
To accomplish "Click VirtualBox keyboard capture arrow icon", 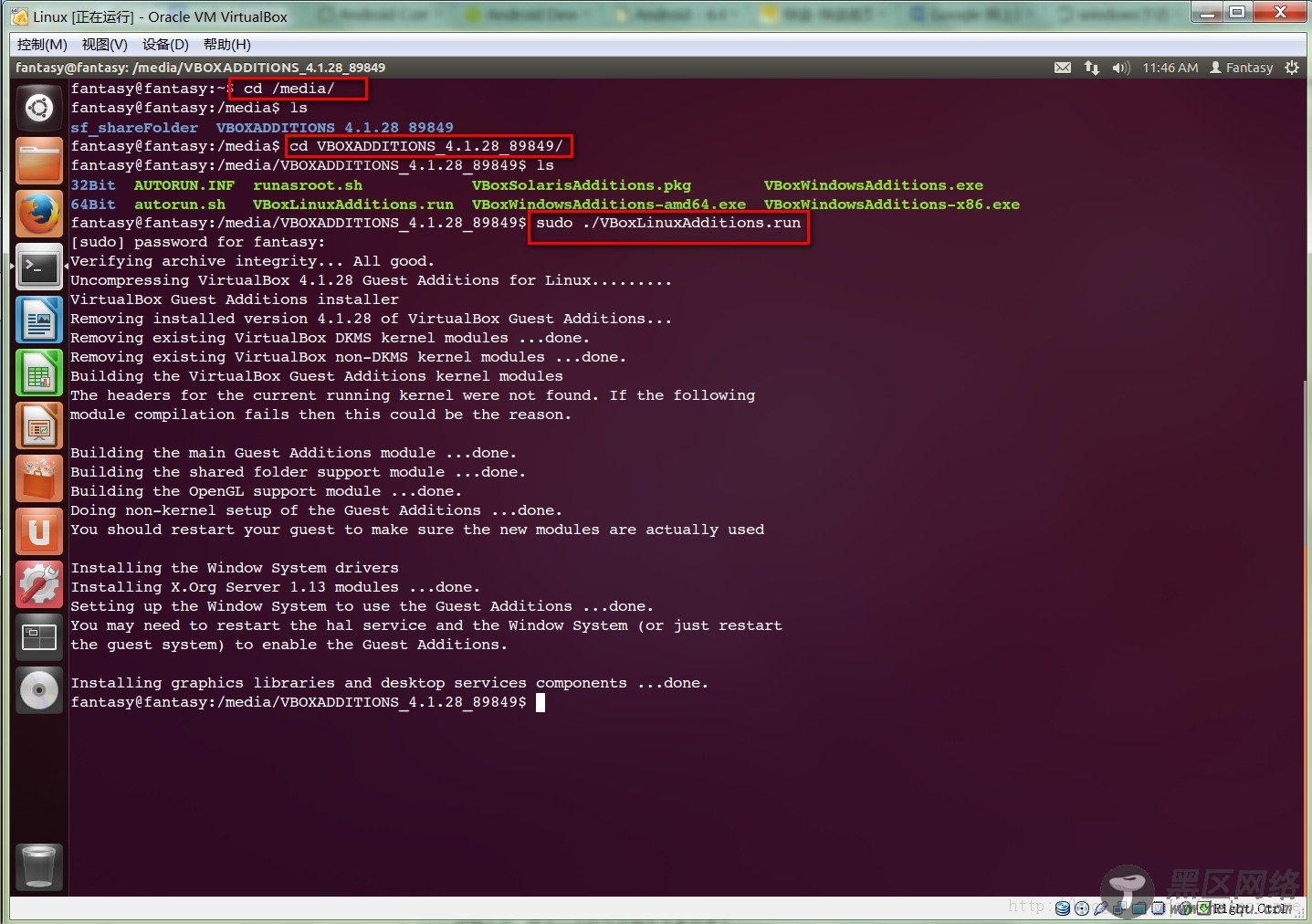I will click(x=1203, y=908).
